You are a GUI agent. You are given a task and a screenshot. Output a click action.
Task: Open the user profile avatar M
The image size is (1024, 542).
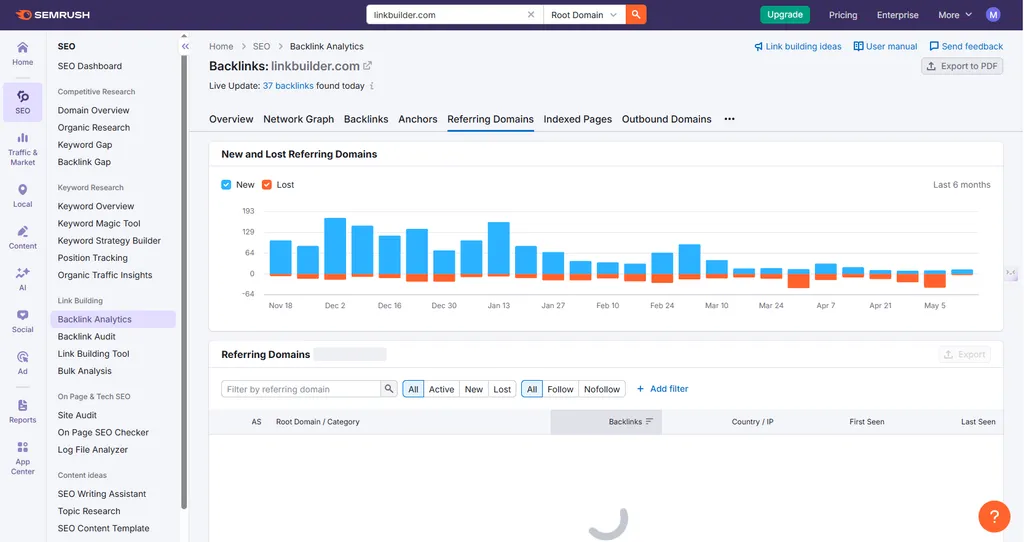pyautogui.click(x=993, y=14)
